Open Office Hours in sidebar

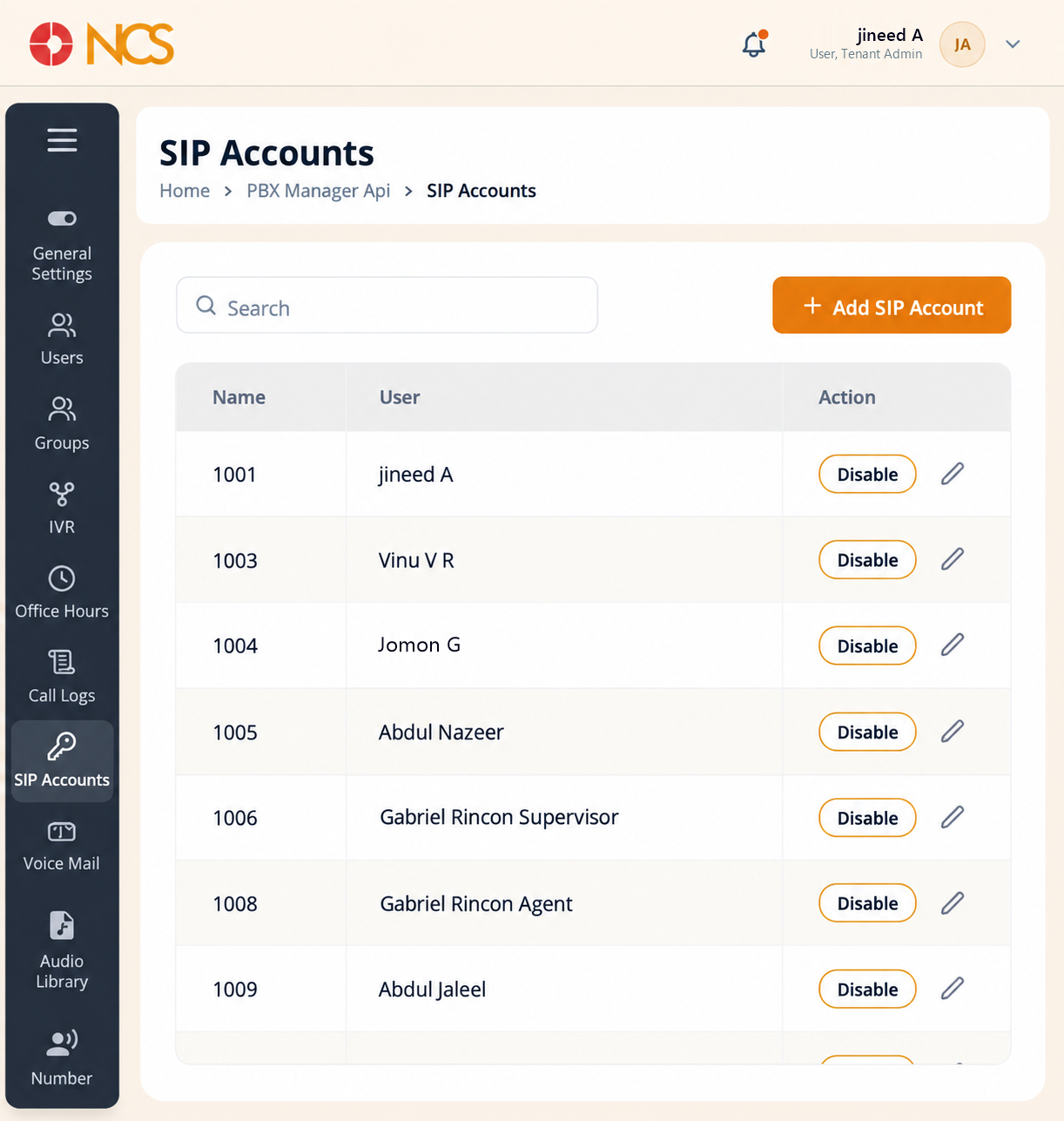(x=62, y=593)
